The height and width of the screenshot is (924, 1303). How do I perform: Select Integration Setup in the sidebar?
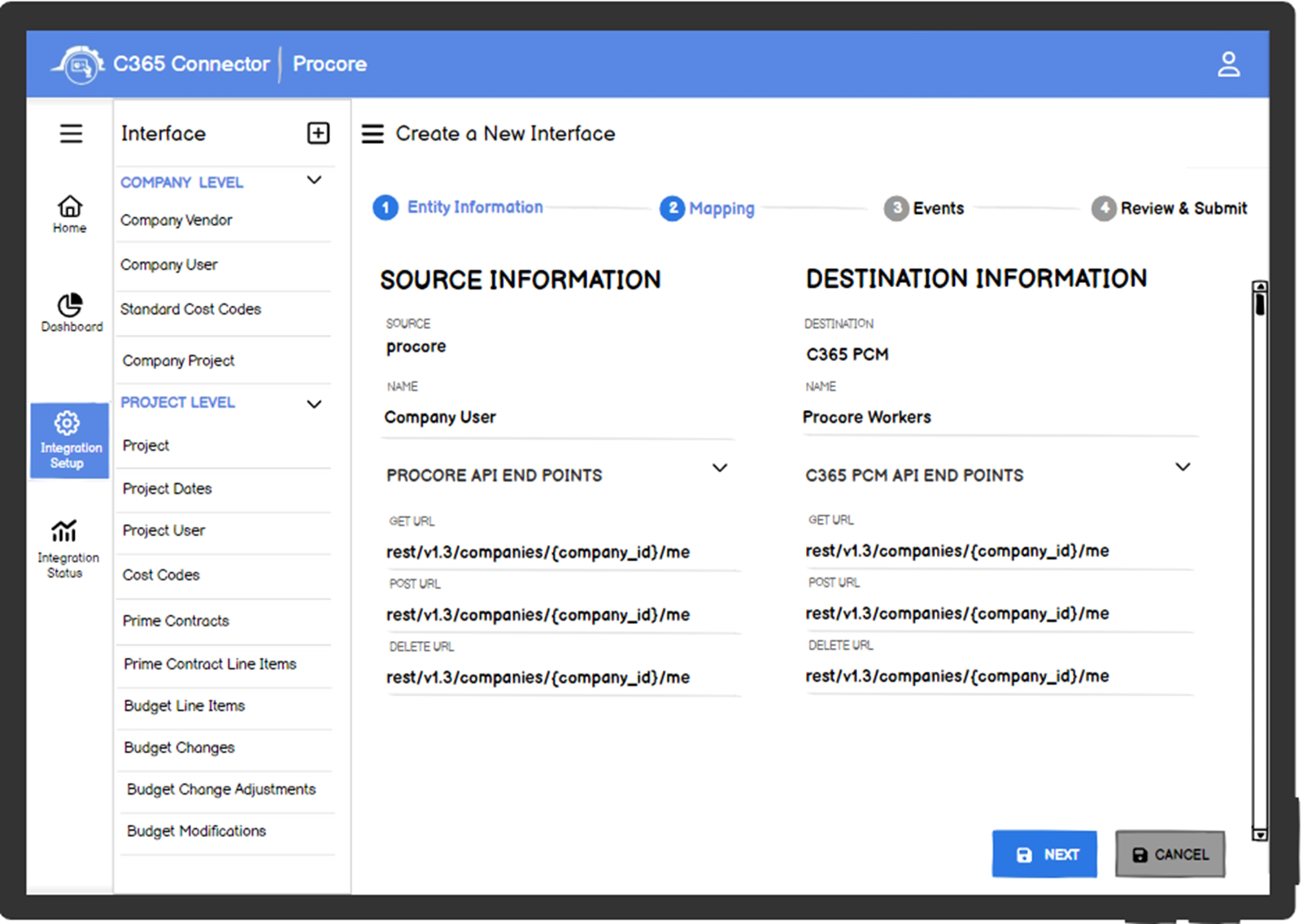coord(70,440)
